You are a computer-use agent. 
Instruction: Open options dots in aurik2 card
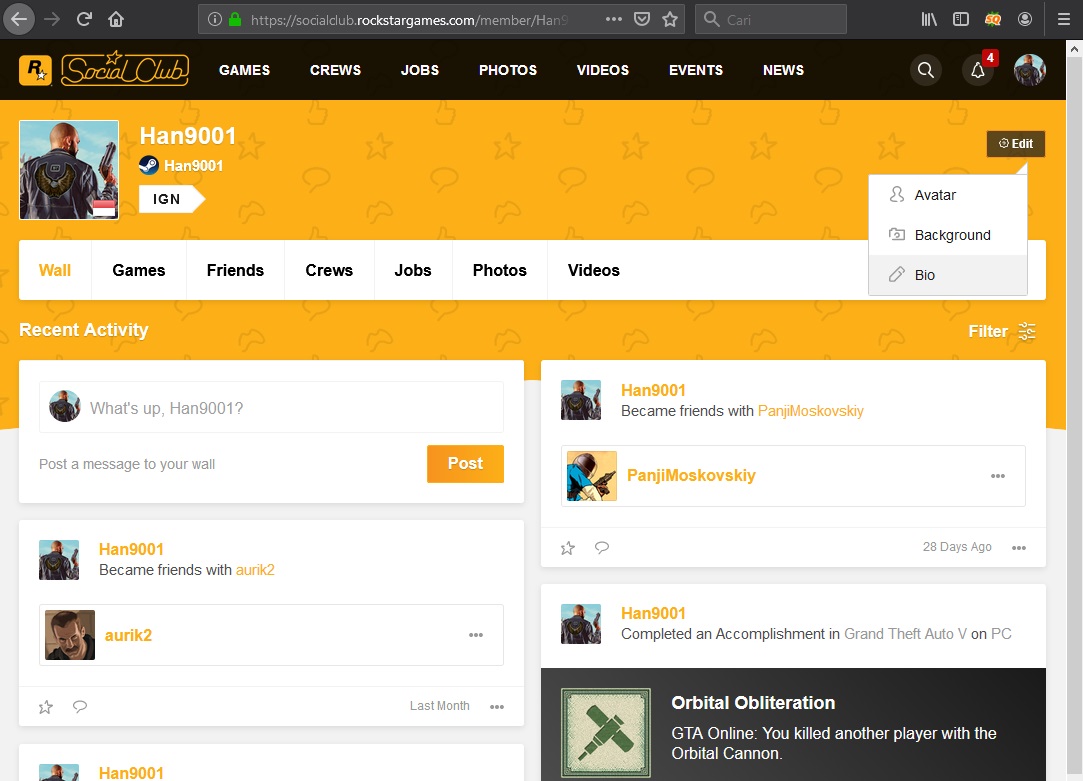[476, 635]
